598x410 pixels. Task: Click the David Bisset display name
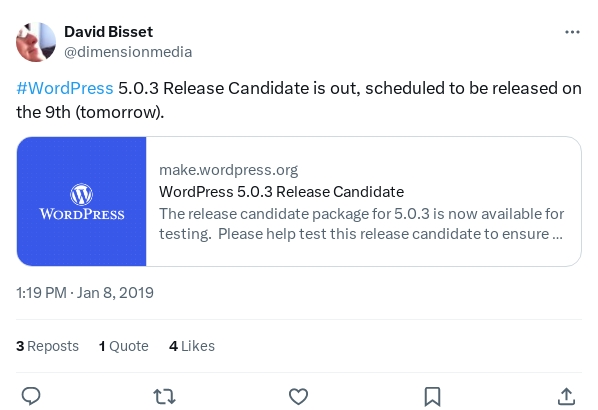click(x=108, y=32)
